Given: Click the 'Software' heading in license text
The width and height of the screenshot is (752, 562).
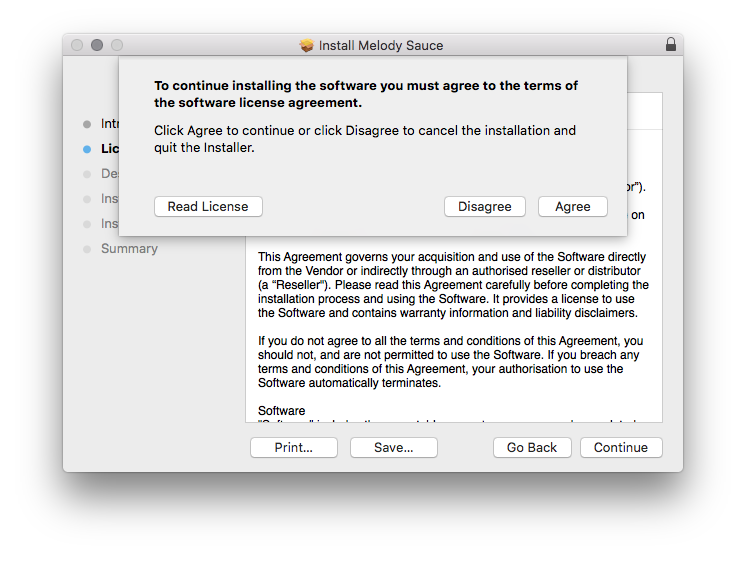Looking at the screenshot, I should click(x=282, y=411).
